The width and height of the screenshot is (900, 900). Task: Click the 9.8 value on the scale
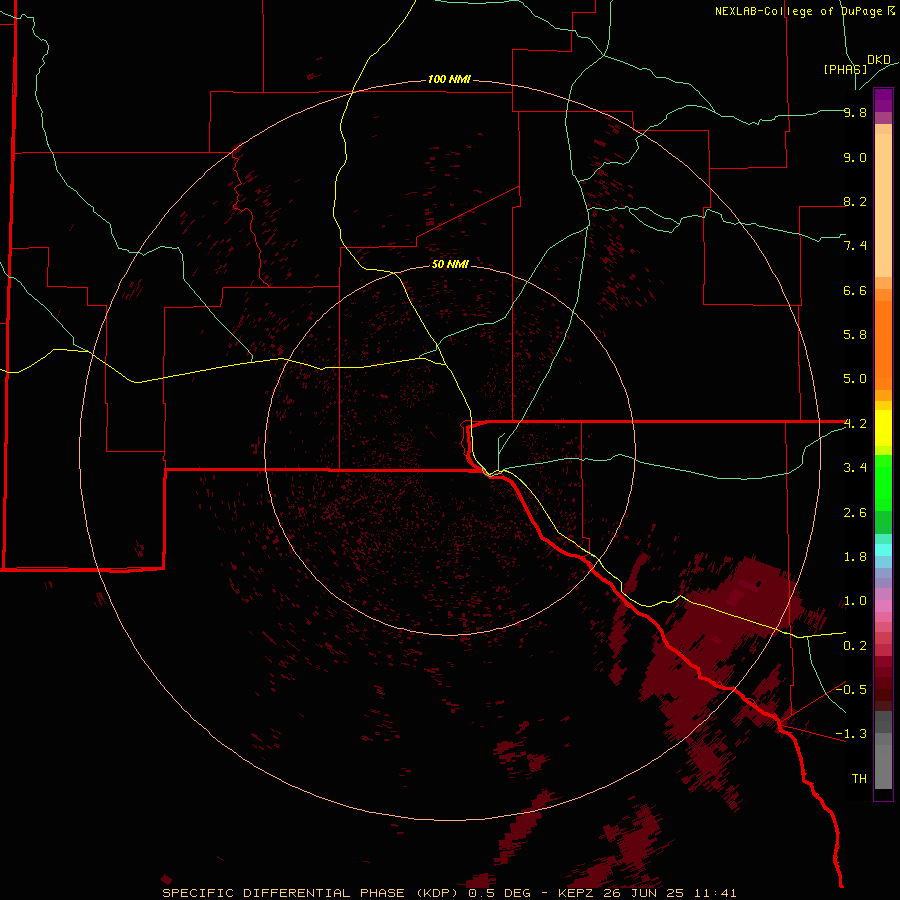(x=855, y=112)
